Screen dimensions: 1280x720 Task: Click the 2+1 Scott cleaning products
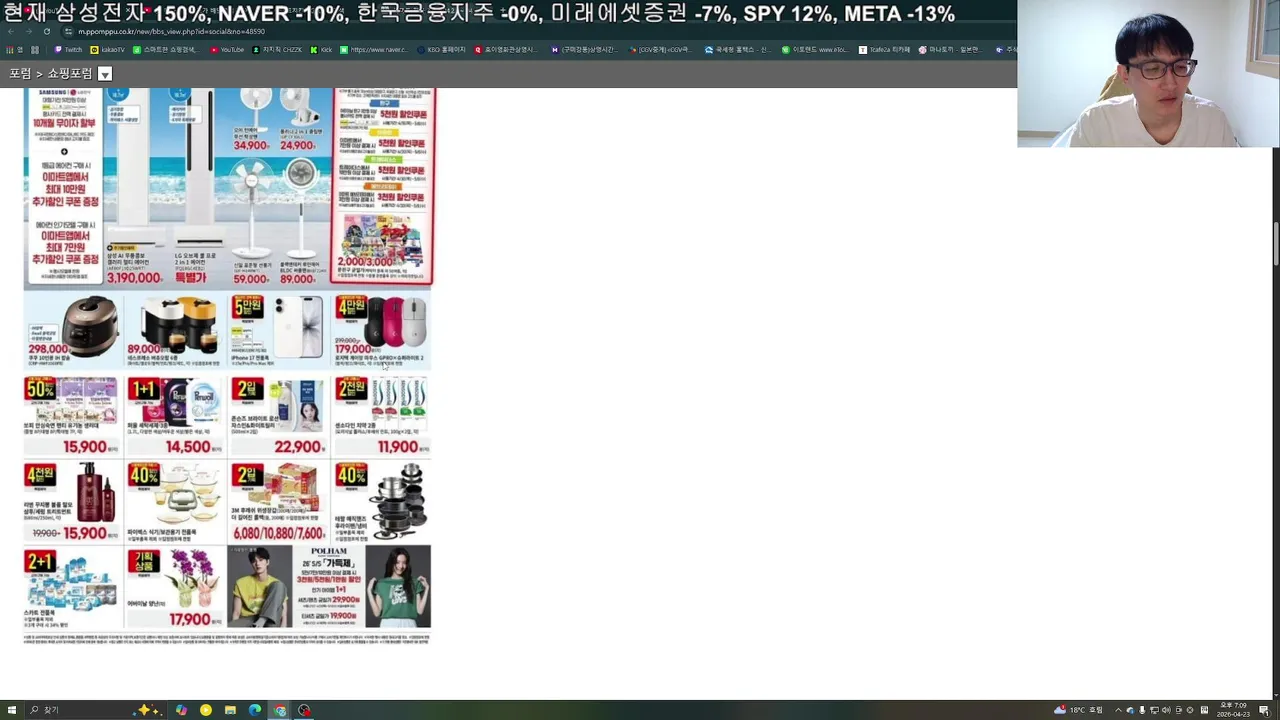click(x=73, y=587)
